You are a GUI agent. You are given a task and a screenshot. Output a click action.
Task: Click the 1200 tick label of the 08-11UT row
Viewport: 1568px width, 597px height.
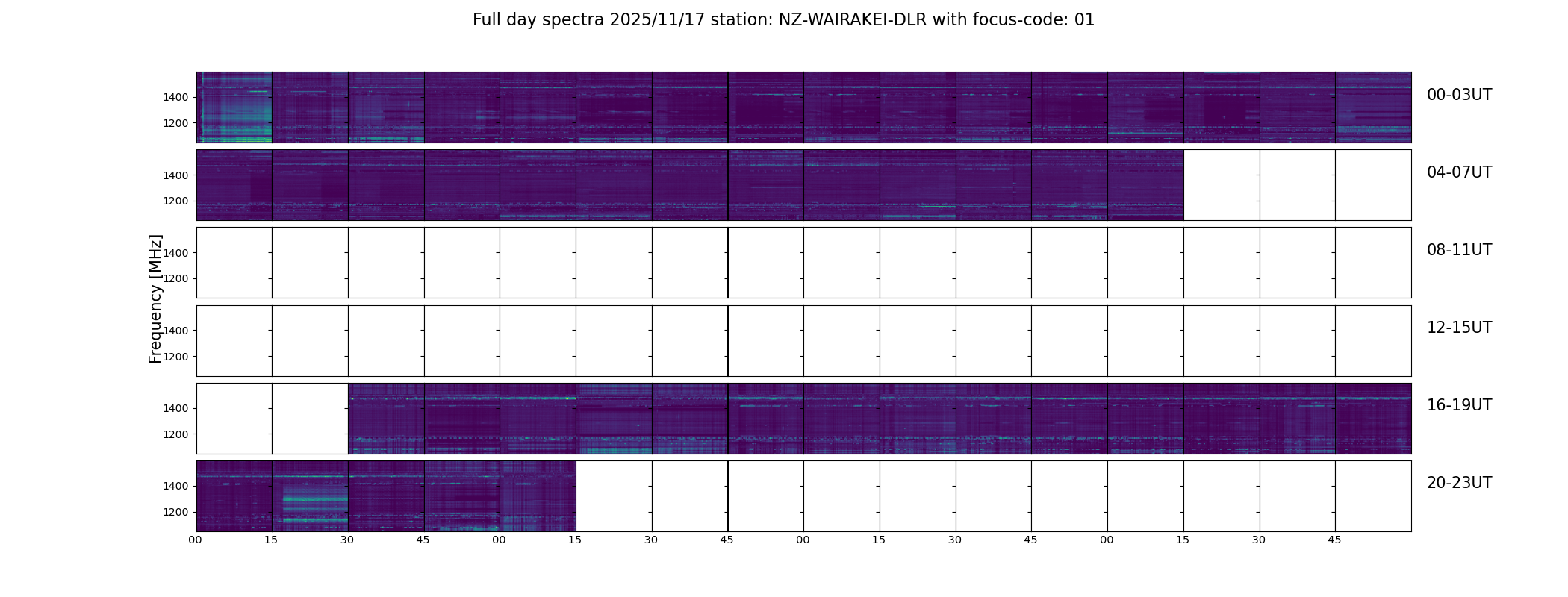coord(175,278)
